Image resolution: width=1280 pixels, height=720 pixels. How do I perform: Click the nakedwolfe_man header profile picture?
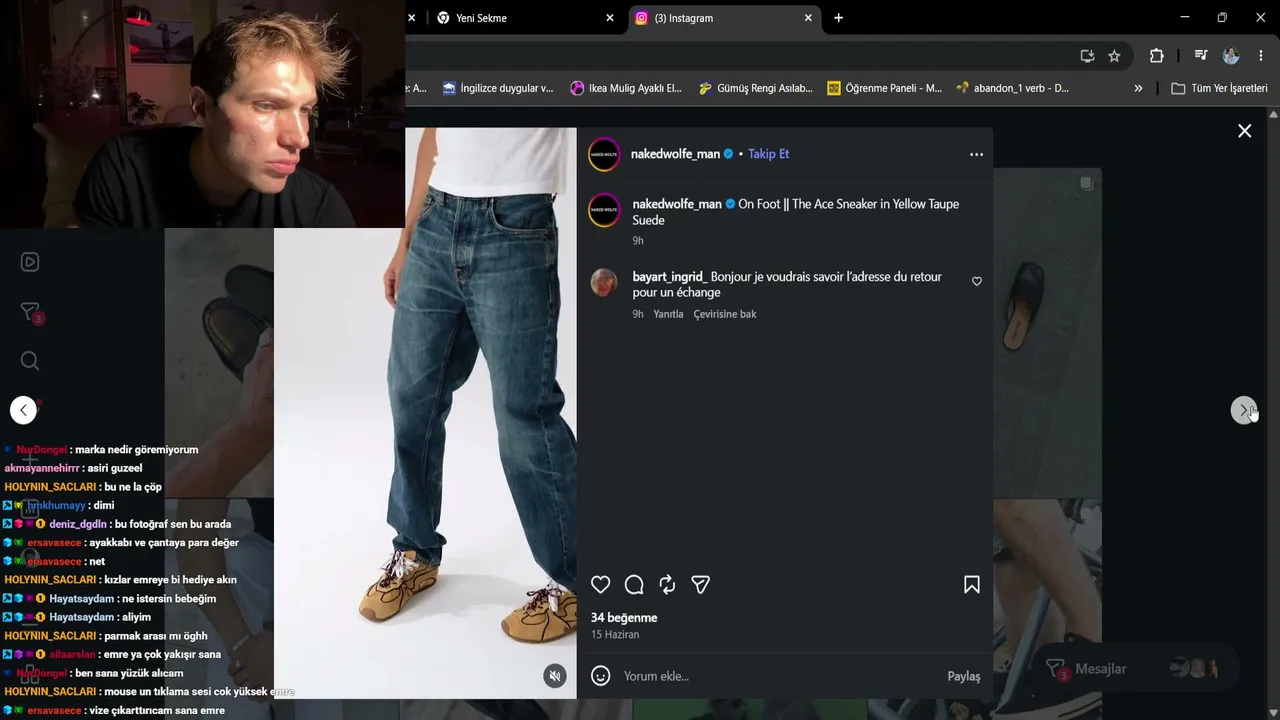click(x=605, y=154)
